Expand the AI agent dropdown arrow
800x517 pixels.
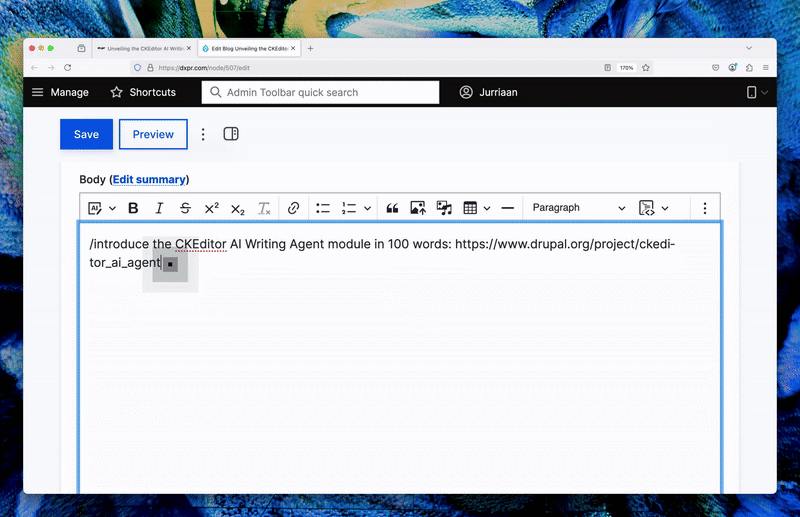click(x=112, y=208)
